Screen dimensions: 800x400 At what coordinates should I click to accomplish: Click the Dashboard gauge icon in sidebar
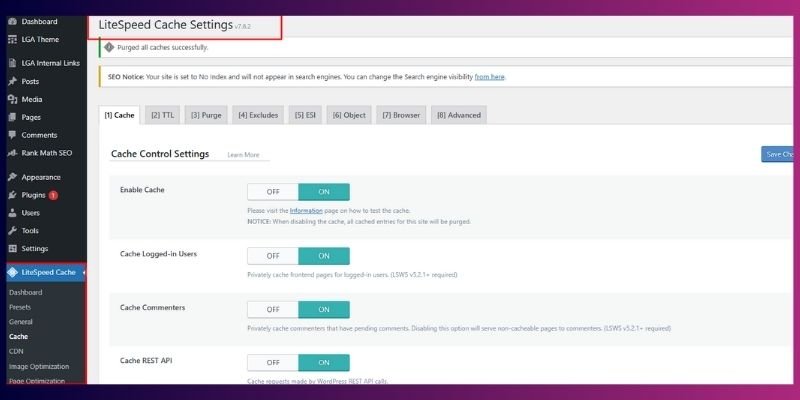point(13,21)
